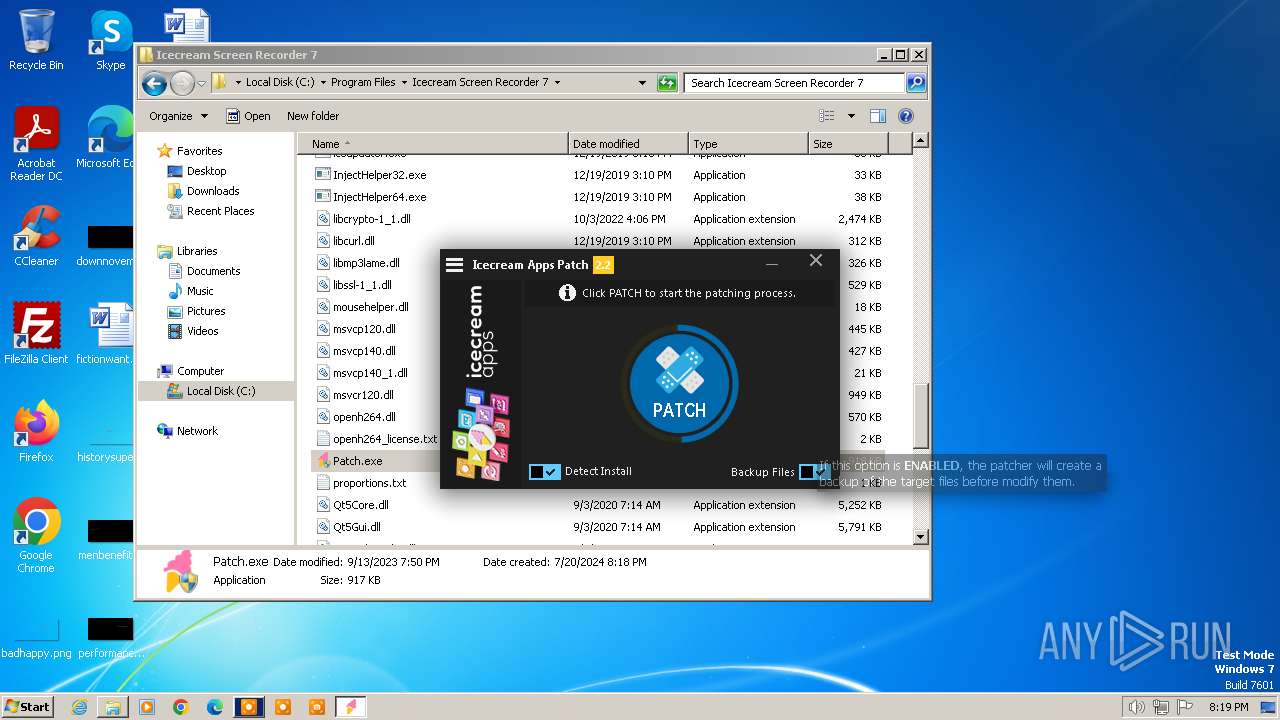Sort files by the Date modified column

coord(628,144)
